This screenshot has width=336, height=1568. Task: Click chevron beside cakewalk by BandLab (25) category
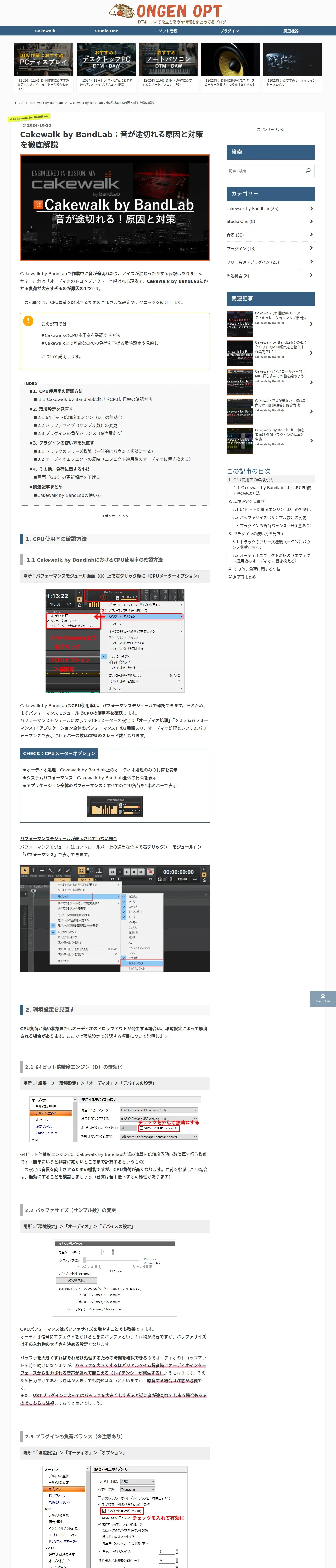(311, 208)
